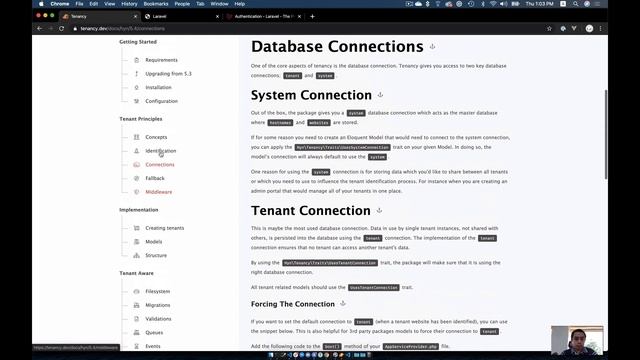Click the Upgrading from 5.3 icon
The image size is (640, 360).
click(x=136, y=74)
